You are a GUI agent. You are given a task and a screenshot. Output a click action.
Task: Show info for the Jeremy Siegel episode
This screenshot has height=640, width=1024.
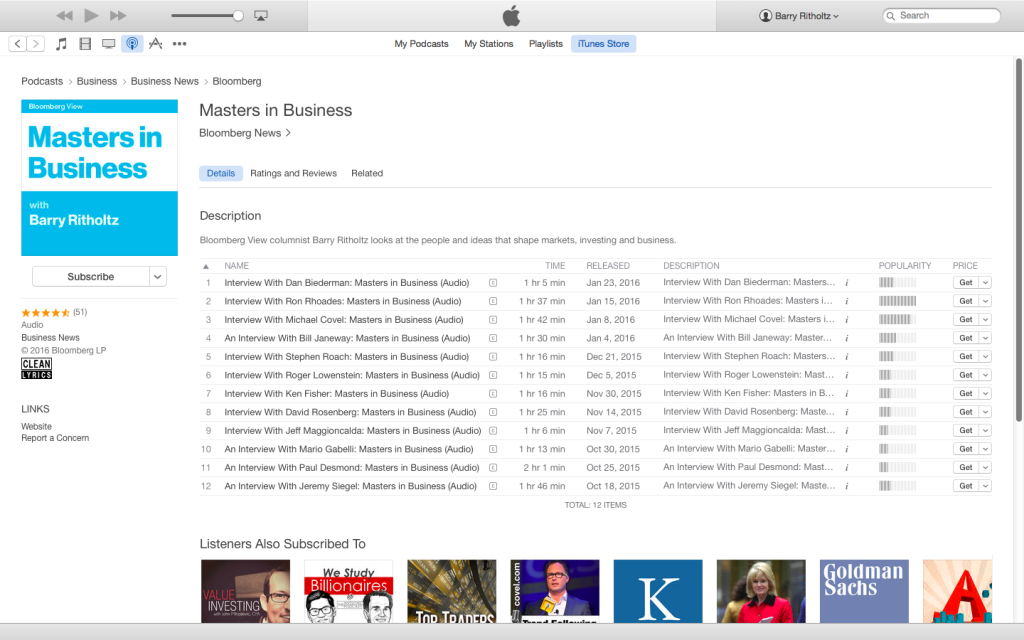846,487
